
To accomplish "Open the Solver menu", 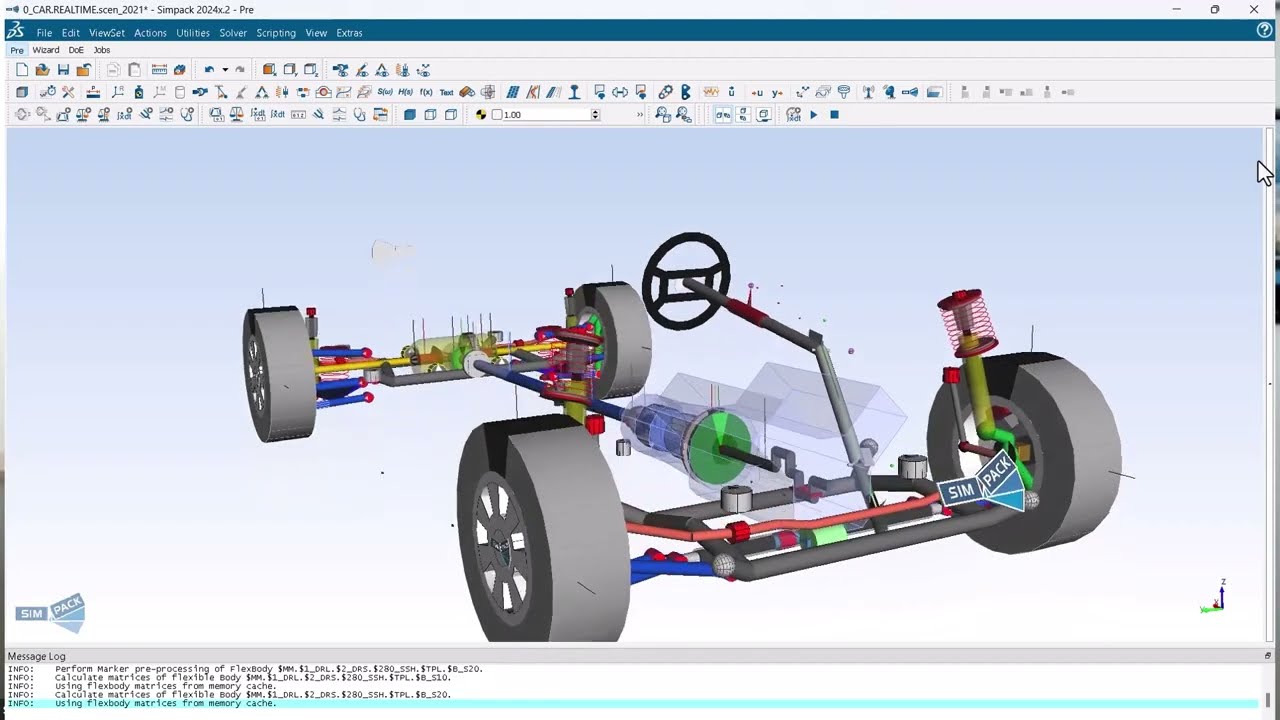I will click(233, 33).
